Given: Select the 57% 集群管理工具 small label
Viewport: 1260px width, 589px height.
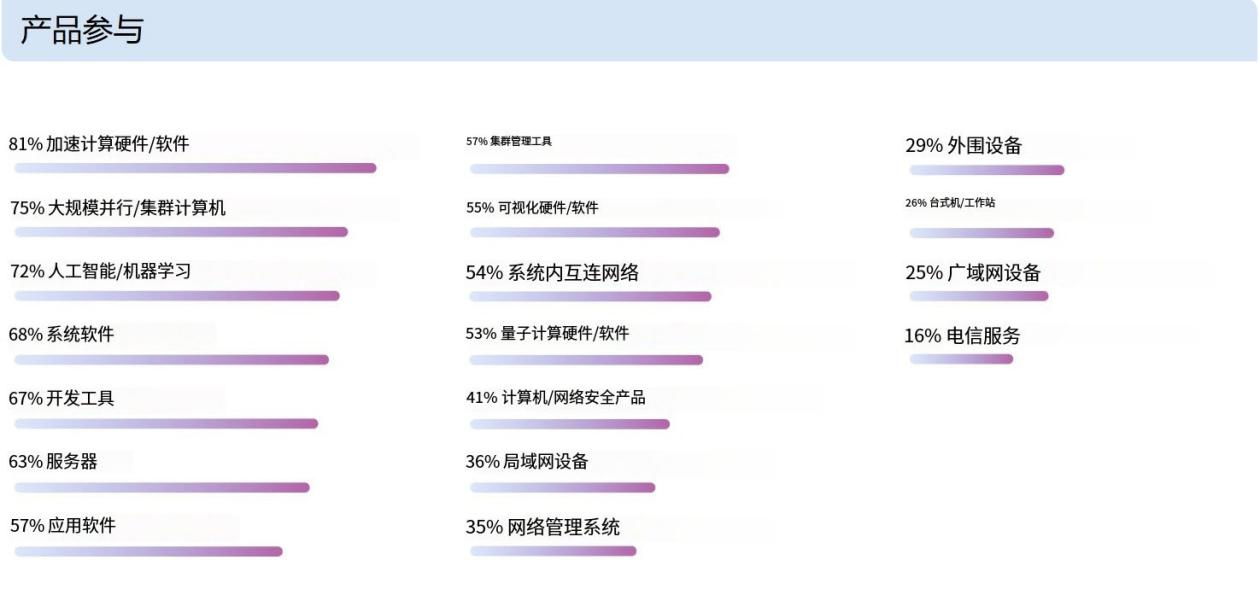Looking at the screenshot, I should 508,141.
